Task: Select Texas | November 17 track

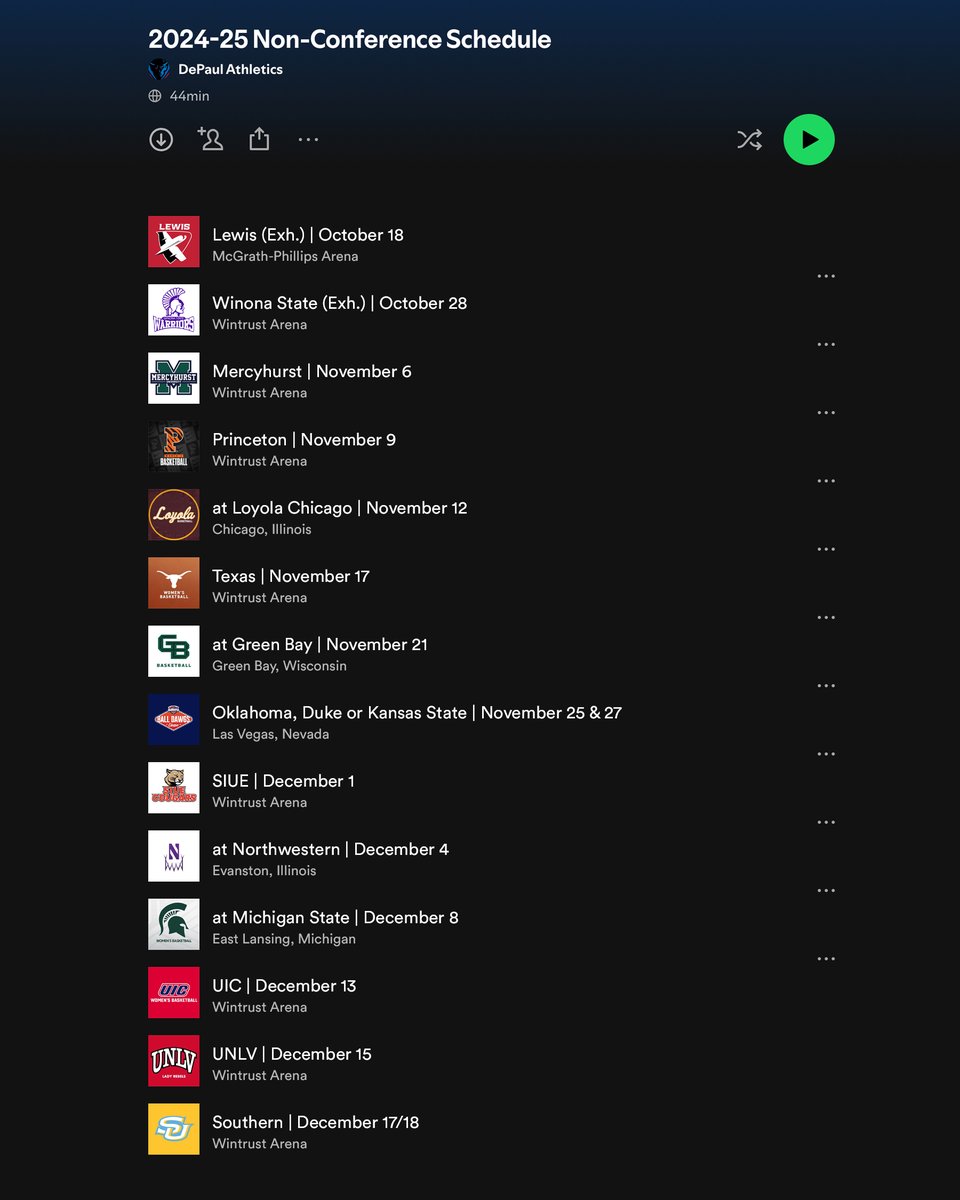Action: point(291,576)
